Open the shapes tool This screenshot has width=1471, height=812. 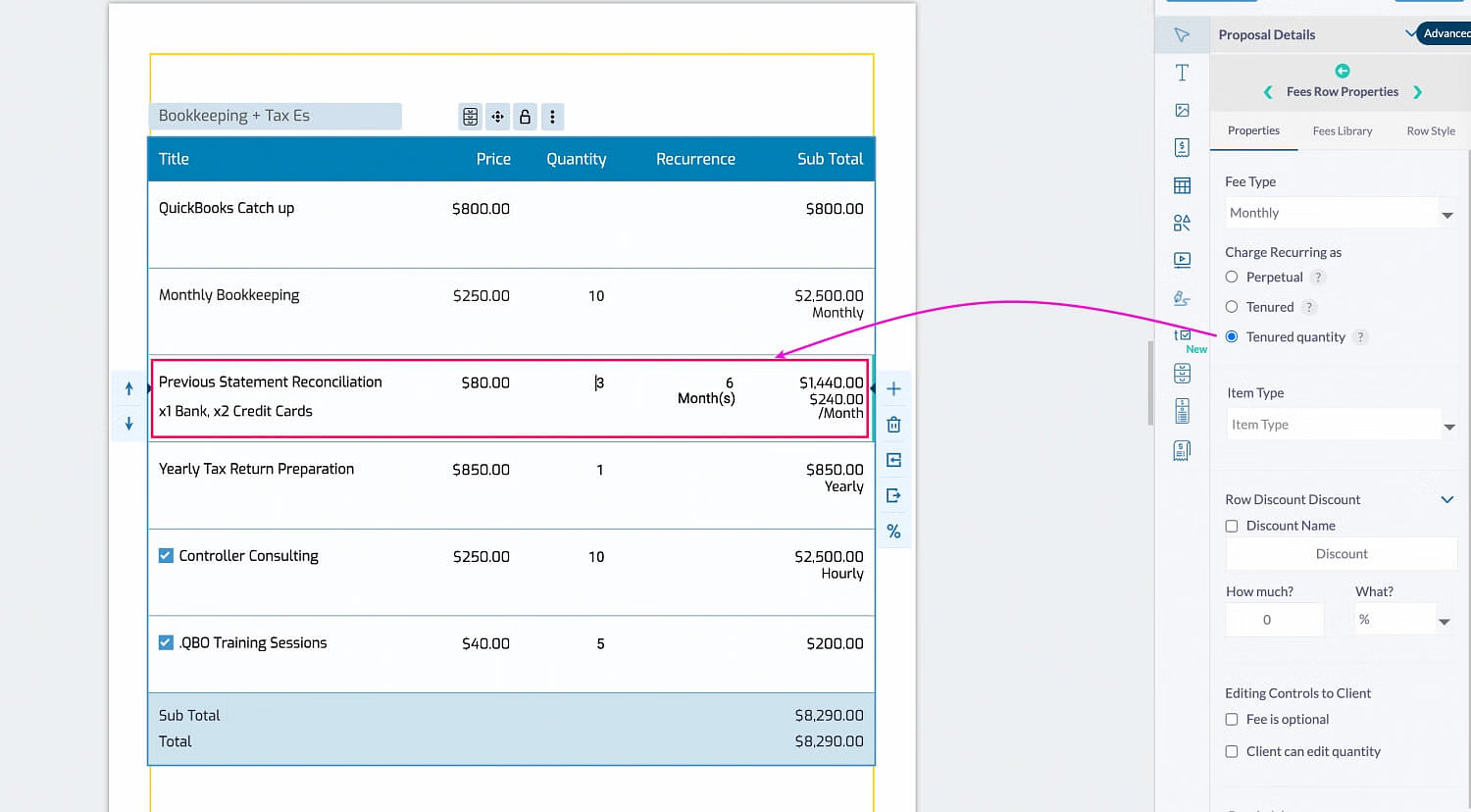(x=1182, y=223)
